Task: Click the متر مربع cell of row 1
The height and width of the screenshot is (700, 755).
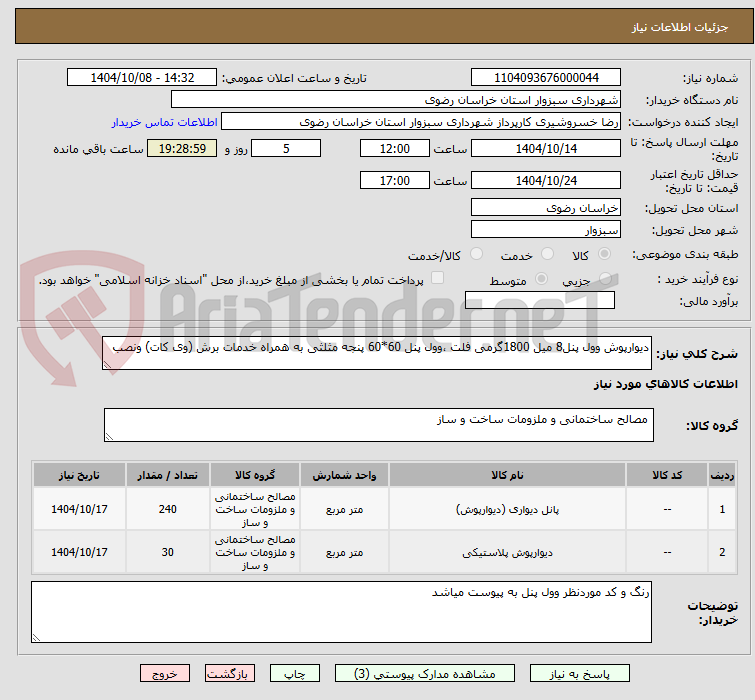Action: (344, 509)
